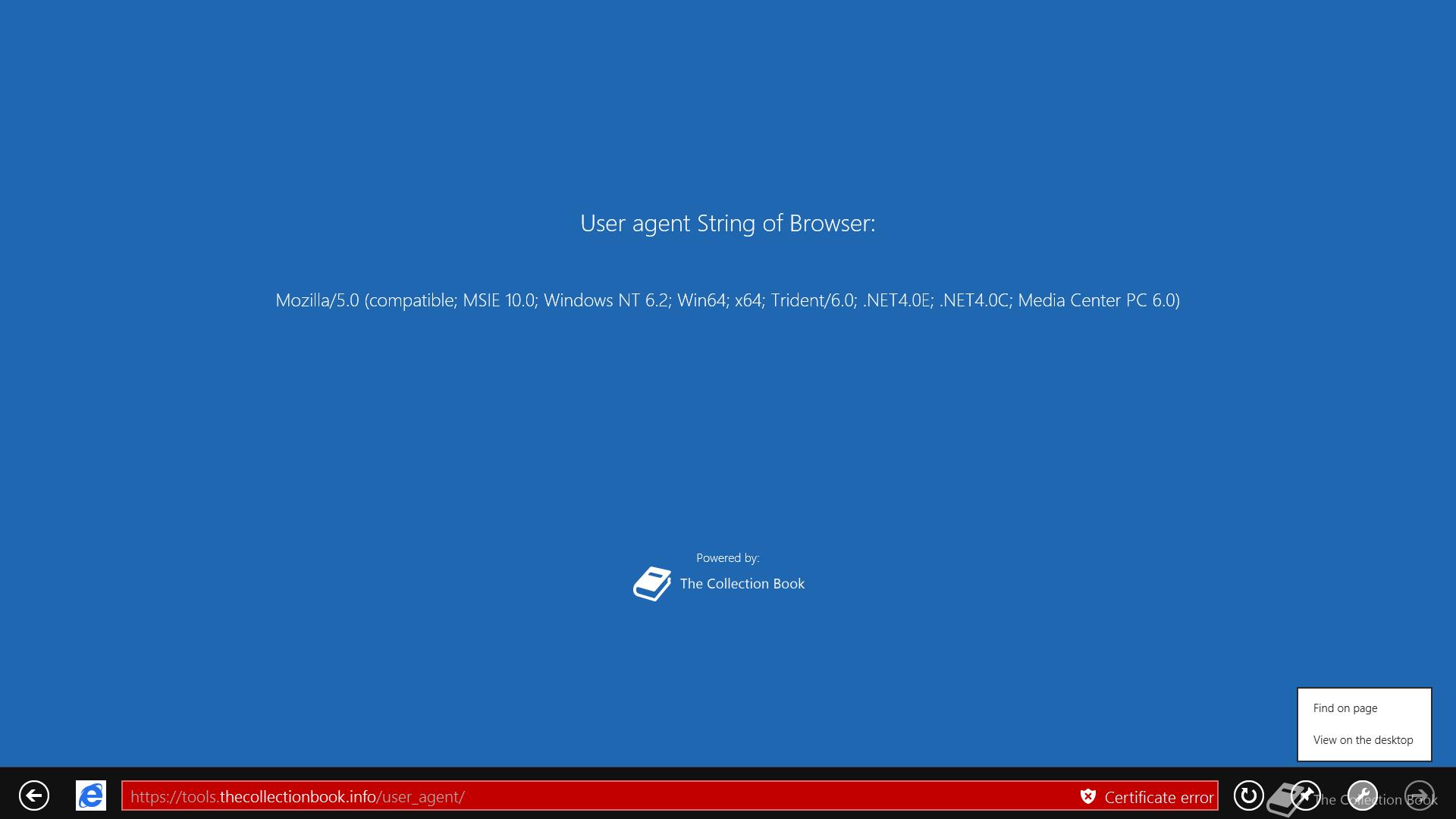
Task: Refresh the page with reload button
Action: [x=1249, y=795]
